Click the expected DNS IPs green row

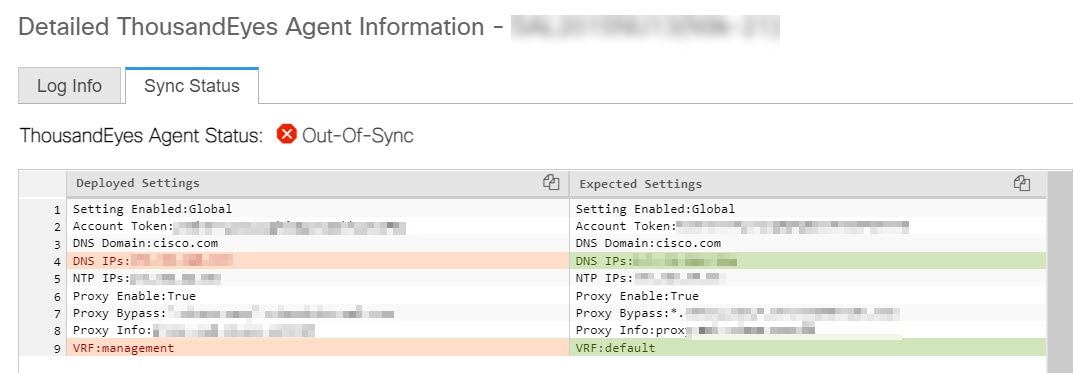click(x=807, y=260)
